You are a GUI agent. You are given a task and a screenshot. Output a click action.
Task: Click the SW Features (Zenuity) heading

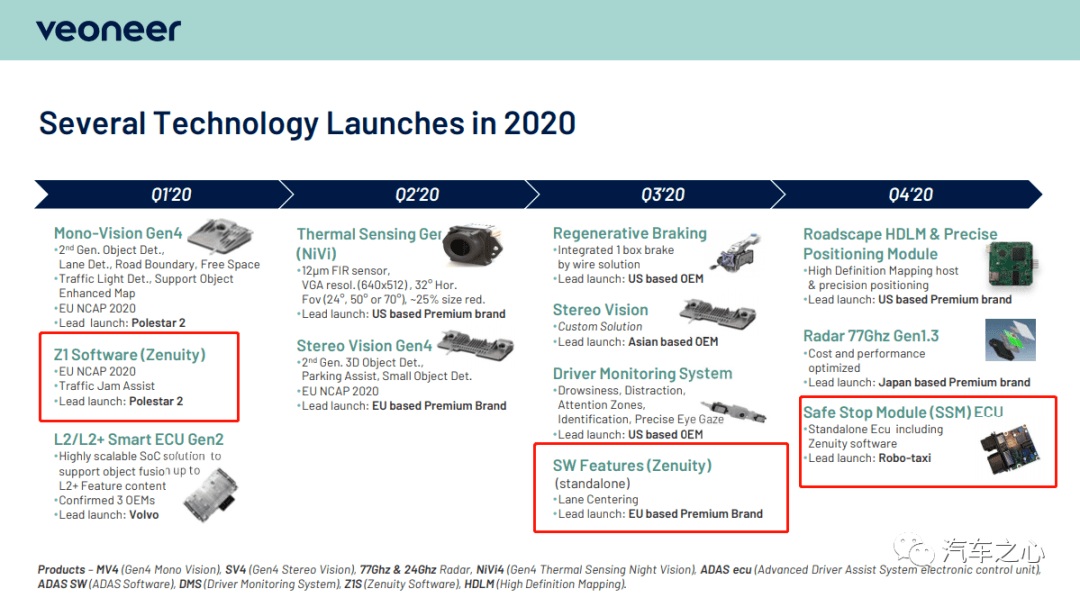point(632,465)
